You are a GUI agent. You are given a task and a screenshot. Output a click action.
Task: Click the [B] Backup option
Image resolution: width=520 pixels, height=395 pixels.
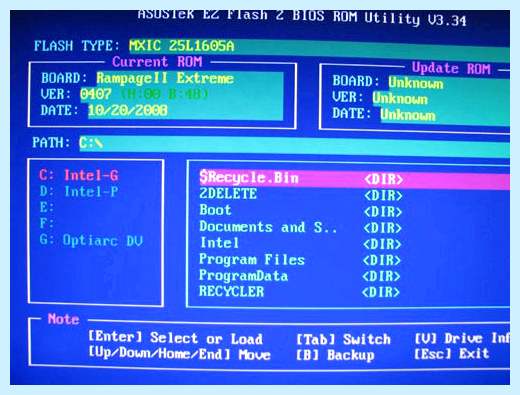pos(335,355)
